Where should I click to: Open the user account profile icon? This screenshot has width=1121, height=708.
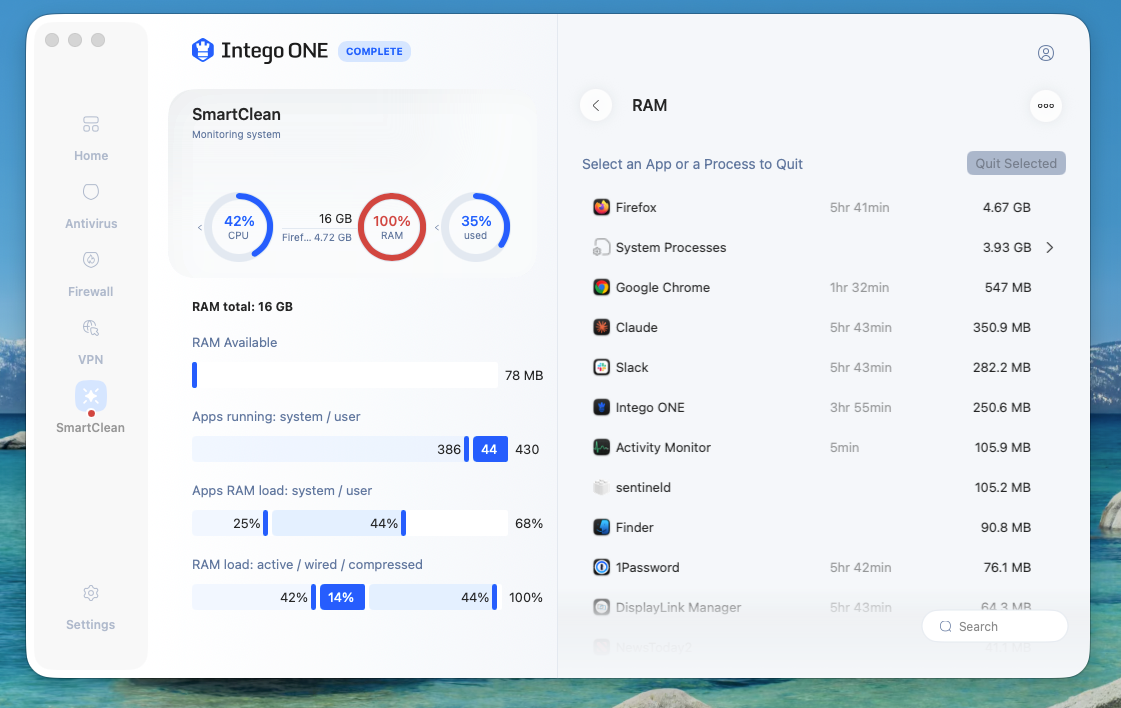tap(1046, 53)
